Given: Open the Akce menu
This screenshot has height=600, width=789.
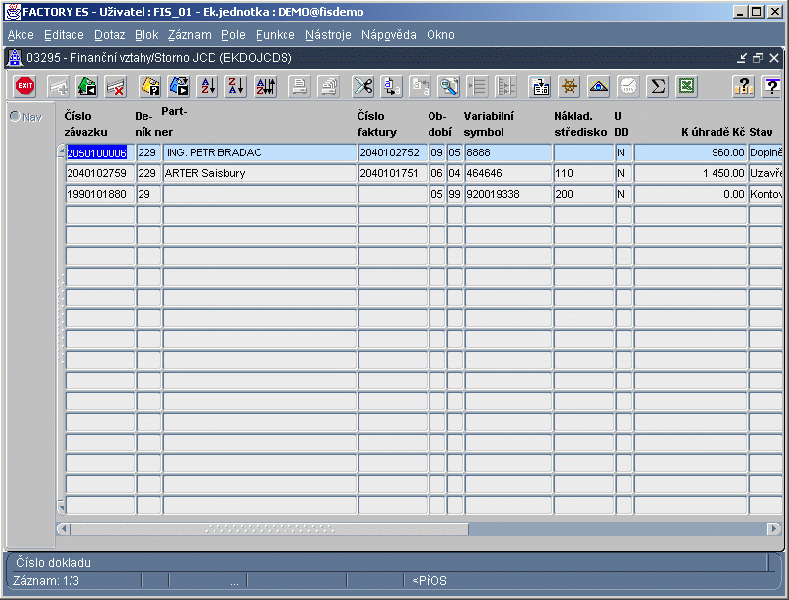Looking at the screenshot, I should coord(21,35).
